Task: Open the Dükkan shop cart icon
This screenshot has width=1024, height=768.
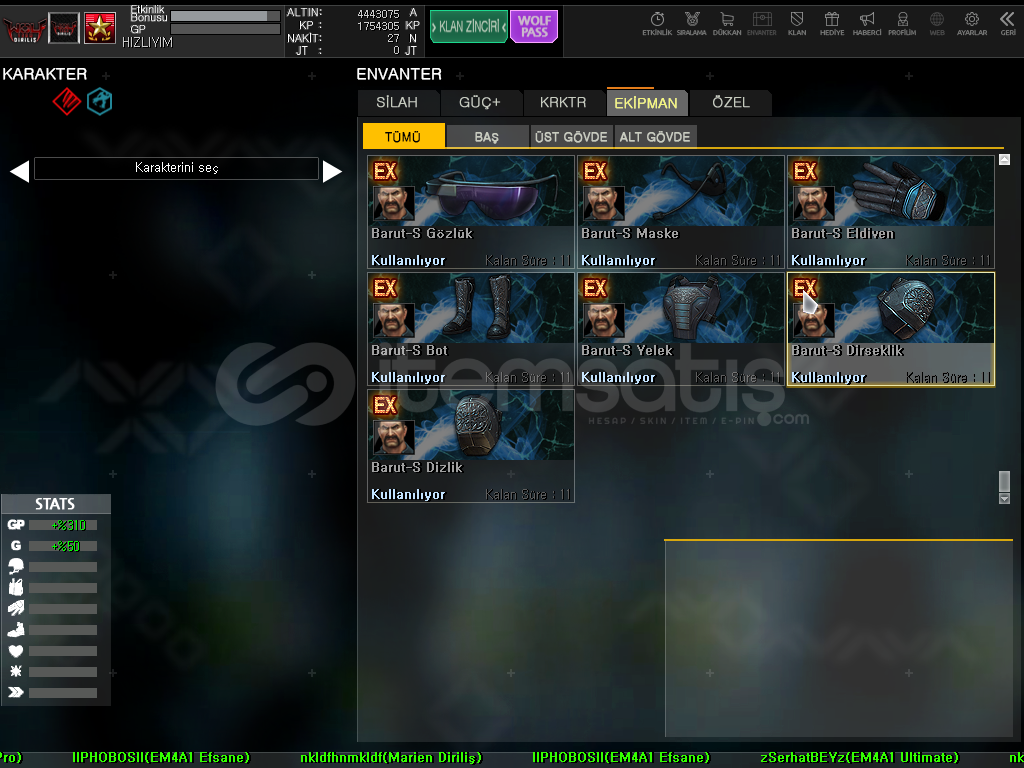Action: click(x=727, y=24)
